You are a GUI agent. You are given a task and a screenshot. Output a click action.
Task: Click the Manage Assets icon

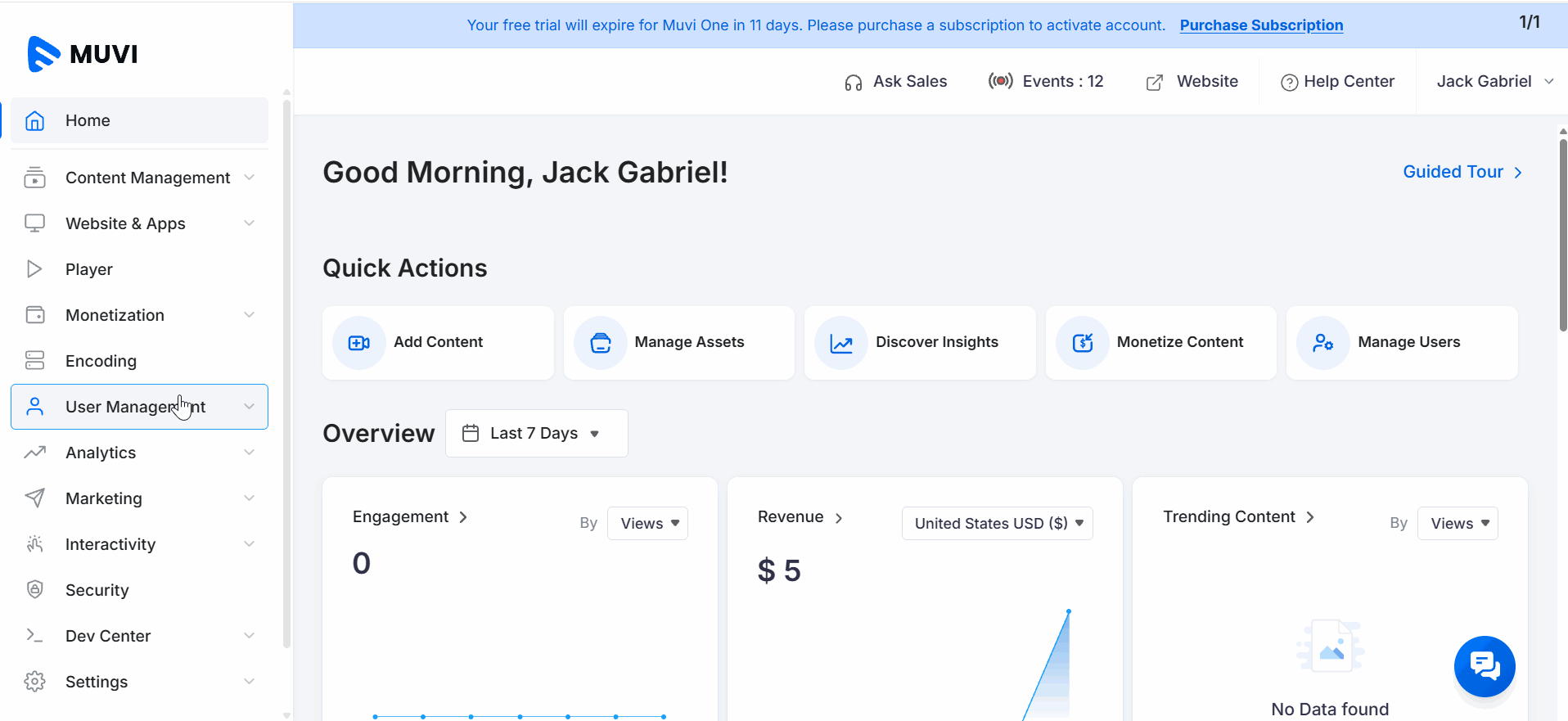(x=600, y=343)
